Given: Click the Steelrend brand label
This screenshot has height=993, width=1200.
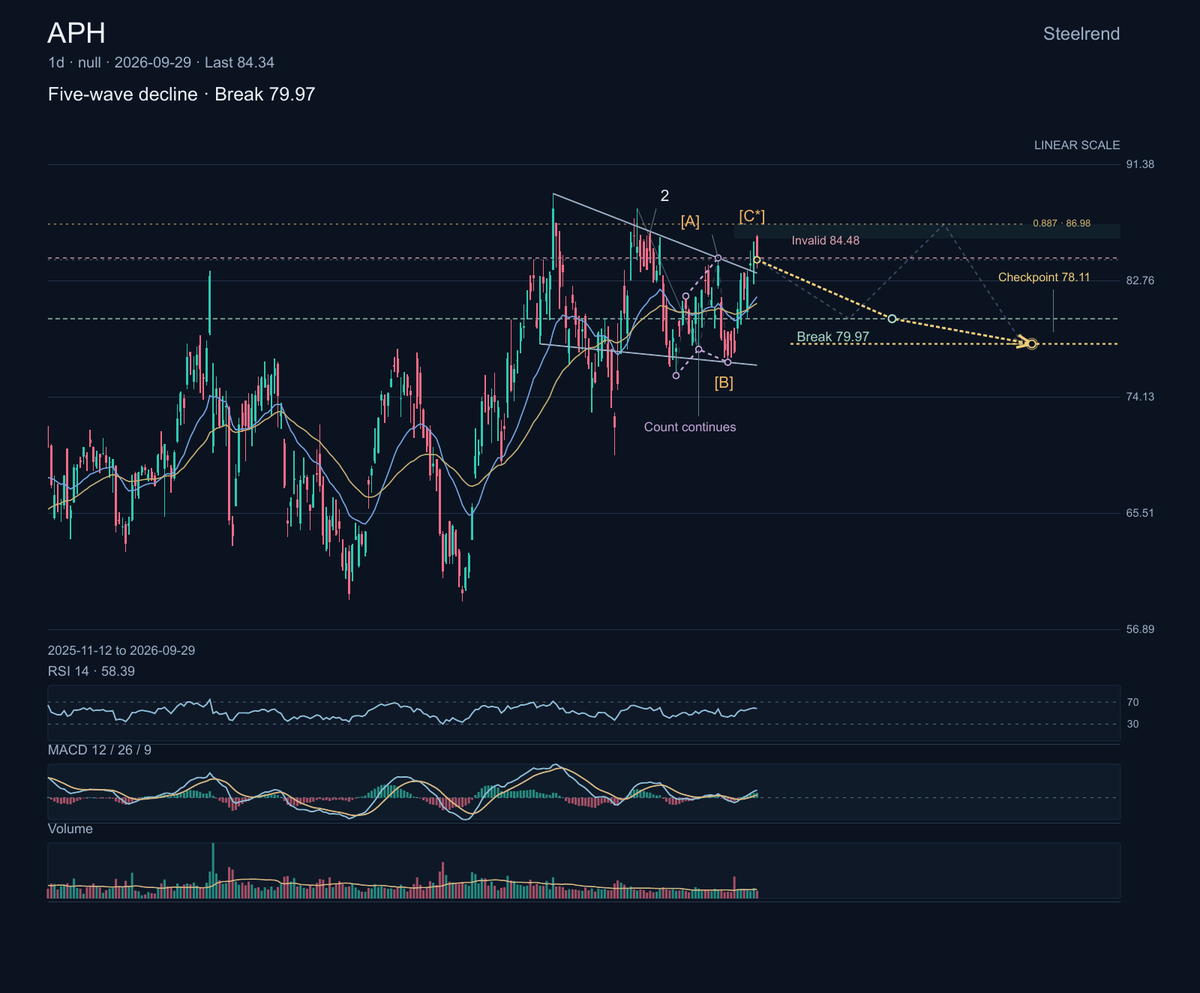Looking at the screenshot, I should click(1081, 34).
